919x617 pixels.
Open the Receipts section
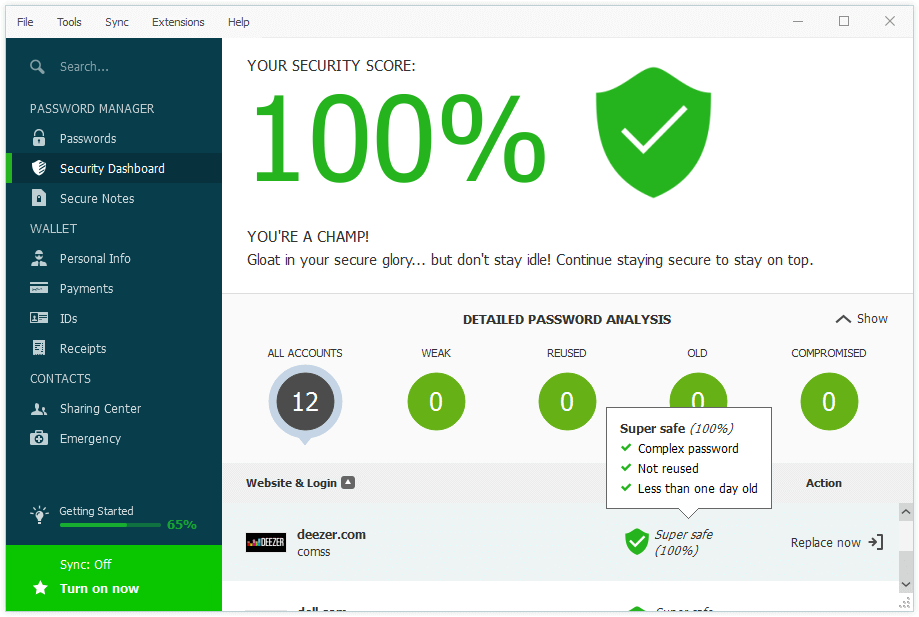point(84,348)
